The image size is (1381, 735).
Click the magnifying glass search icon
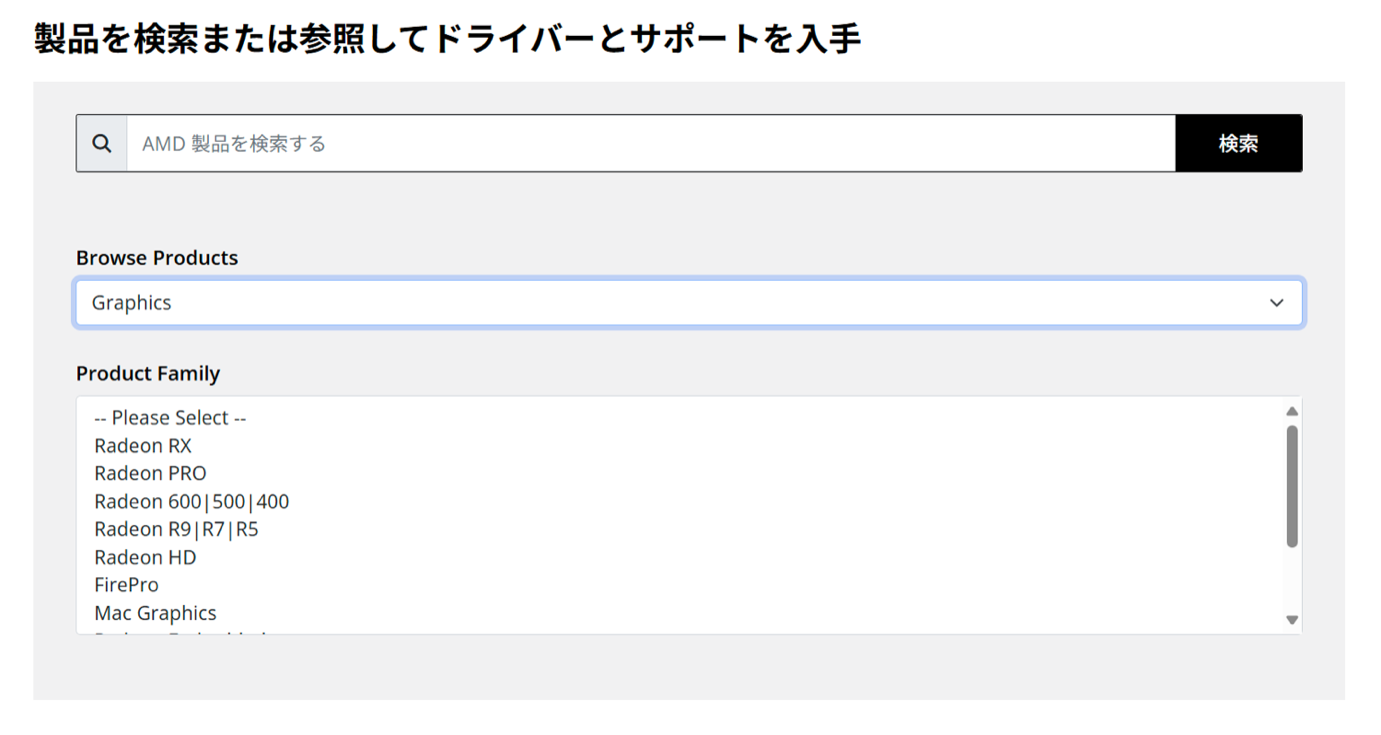pyautogui.click(x=102, y=144)
